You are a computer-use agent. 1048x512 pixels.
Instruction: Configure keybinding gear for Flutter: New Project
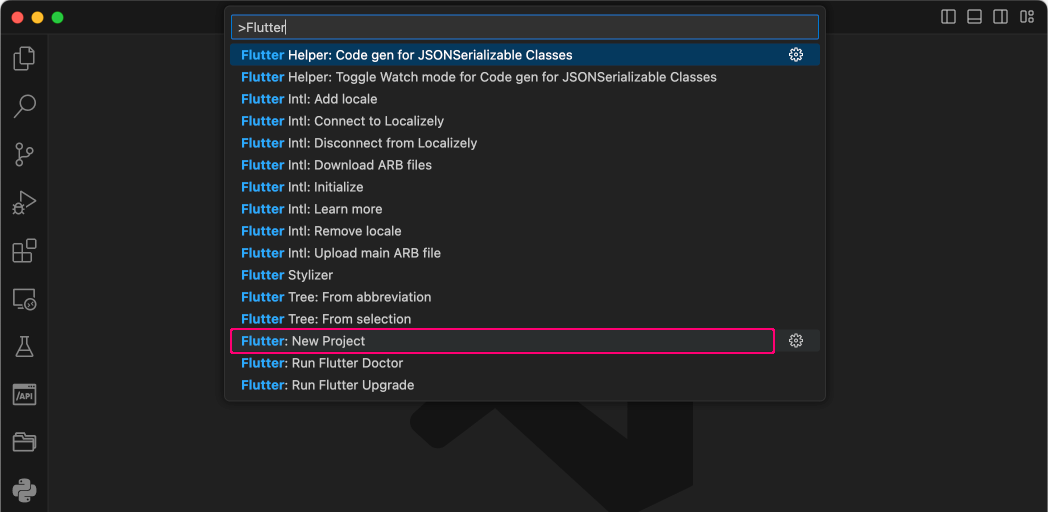point(795,341)
